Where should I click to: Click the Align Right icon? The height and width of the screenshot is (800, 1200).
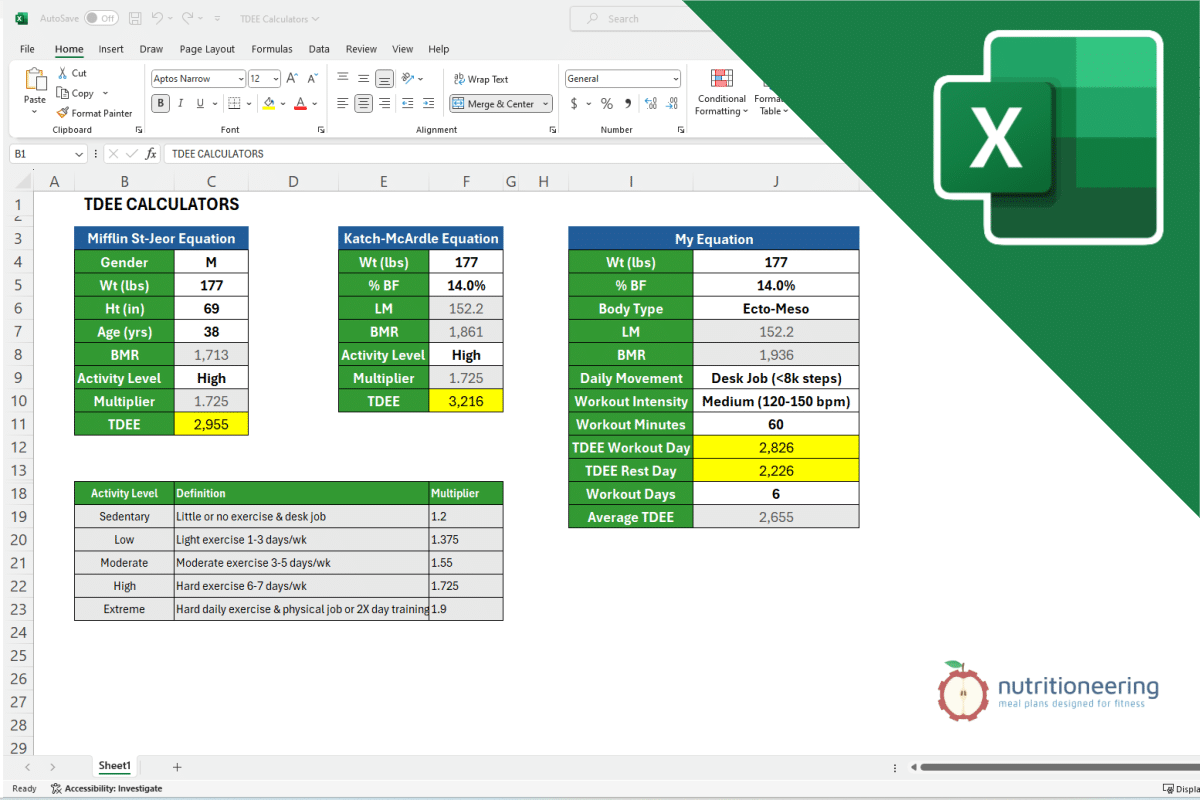(x=384, y=103)
